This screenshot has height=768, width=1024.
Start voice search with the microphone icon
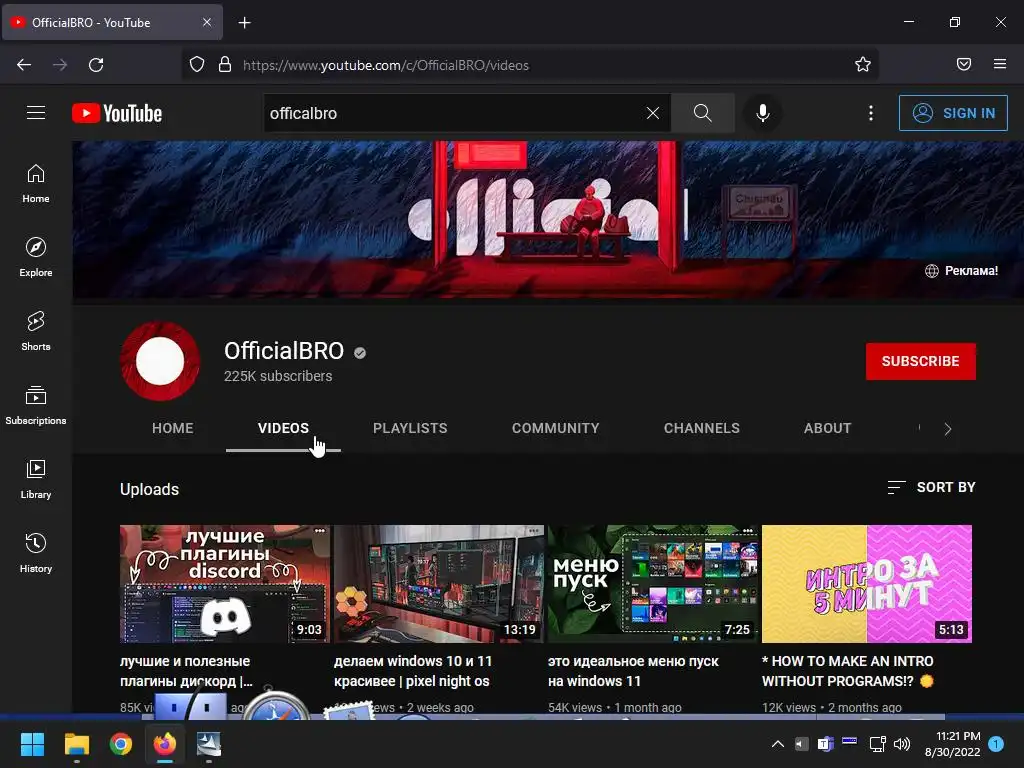(762, 113)
